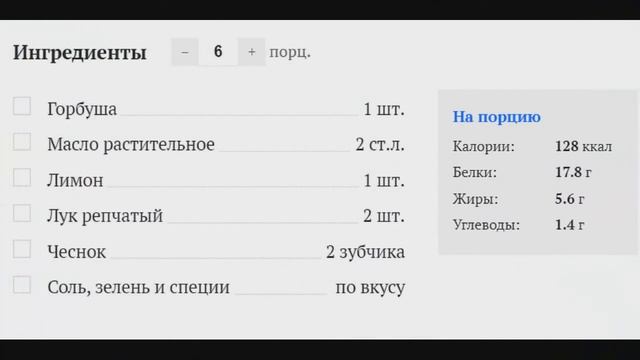
Task: Click the 128 ккал calories value
Action: [583, 146]
